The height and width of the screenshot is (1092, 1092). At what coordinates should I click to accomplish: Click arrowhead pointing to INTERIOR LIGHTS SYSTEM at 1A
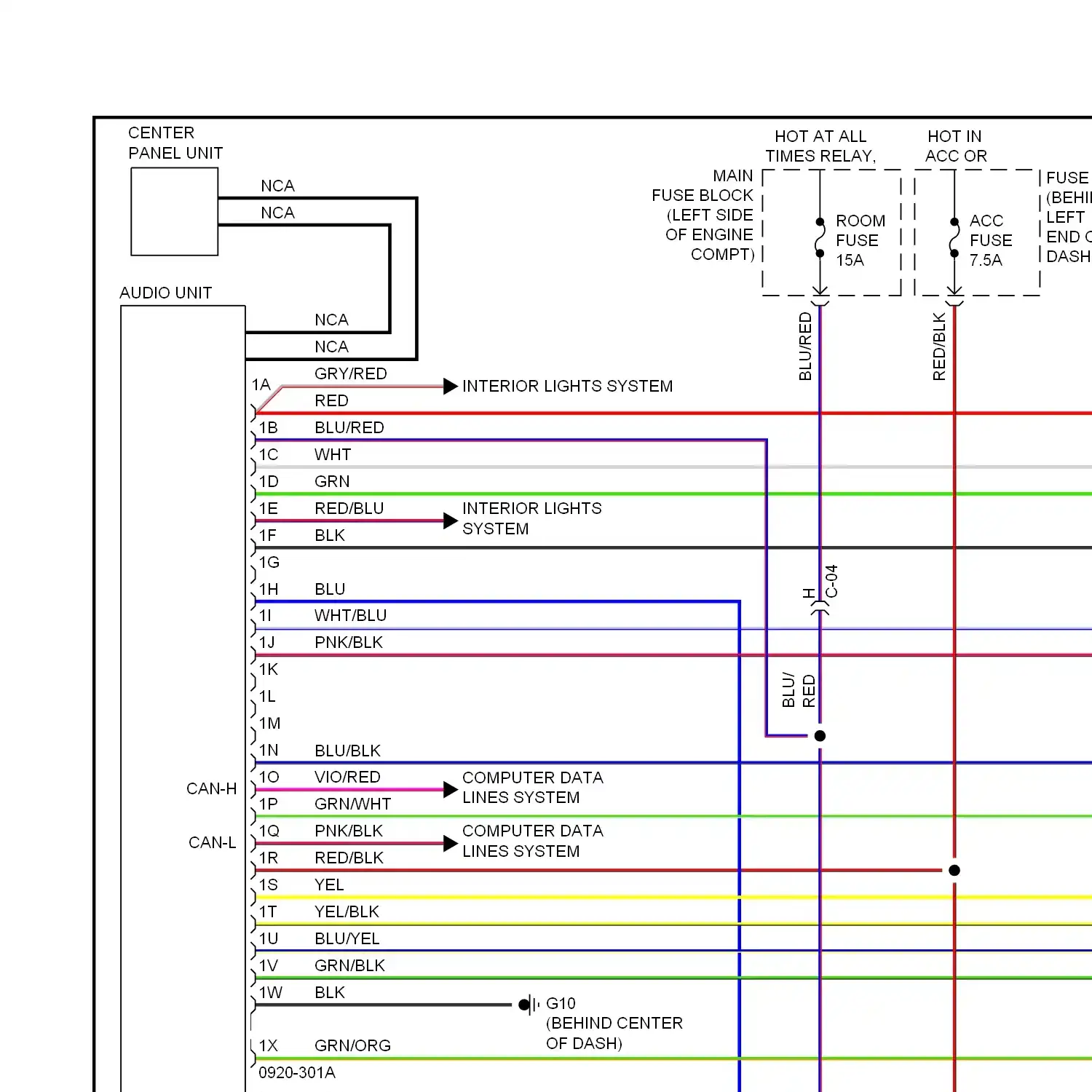click(x=451, y=386)
